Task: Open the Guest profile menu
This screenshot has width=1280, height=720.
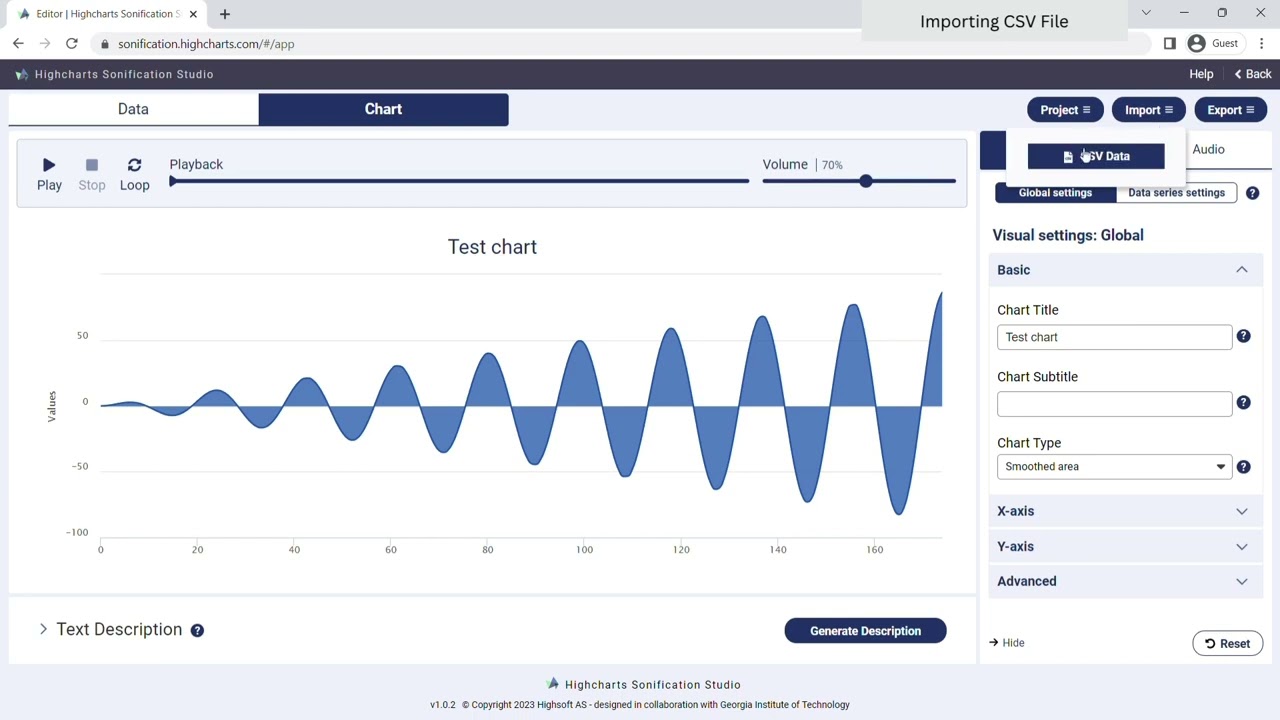Action: tap(1213, 44)
